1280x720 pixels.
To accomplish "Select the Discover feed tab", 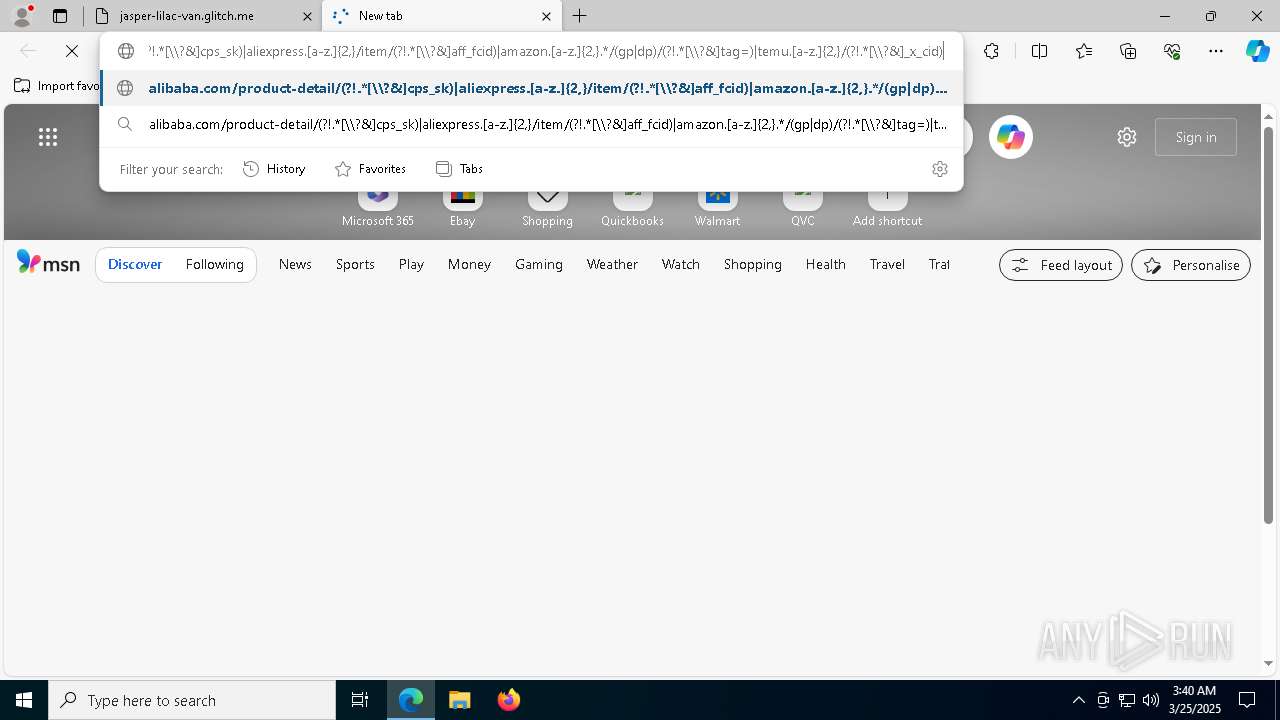I will [x=135, y=264].
